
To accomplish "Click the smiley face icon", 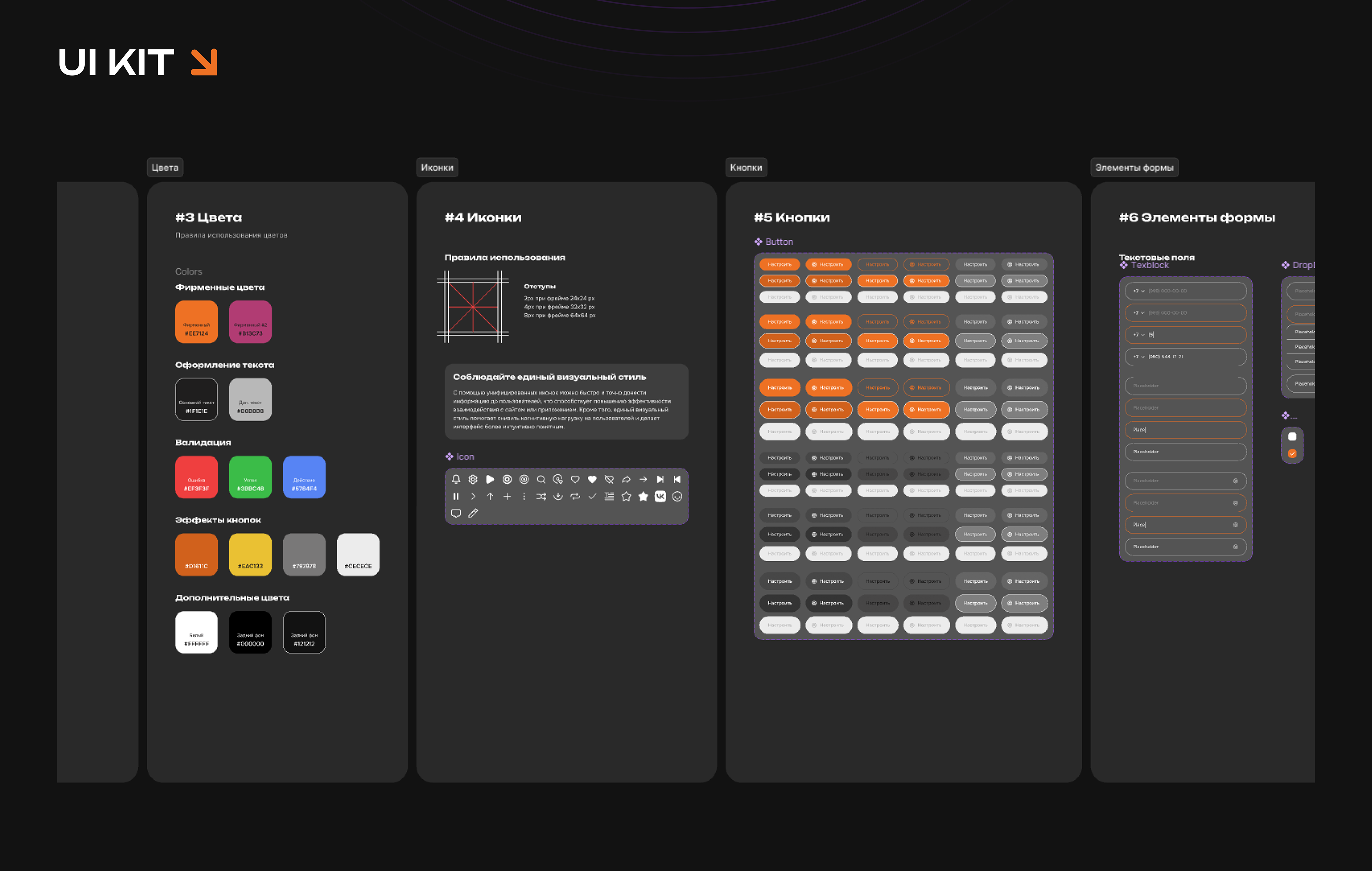I will pyautogui.click(x=677, y=496).
